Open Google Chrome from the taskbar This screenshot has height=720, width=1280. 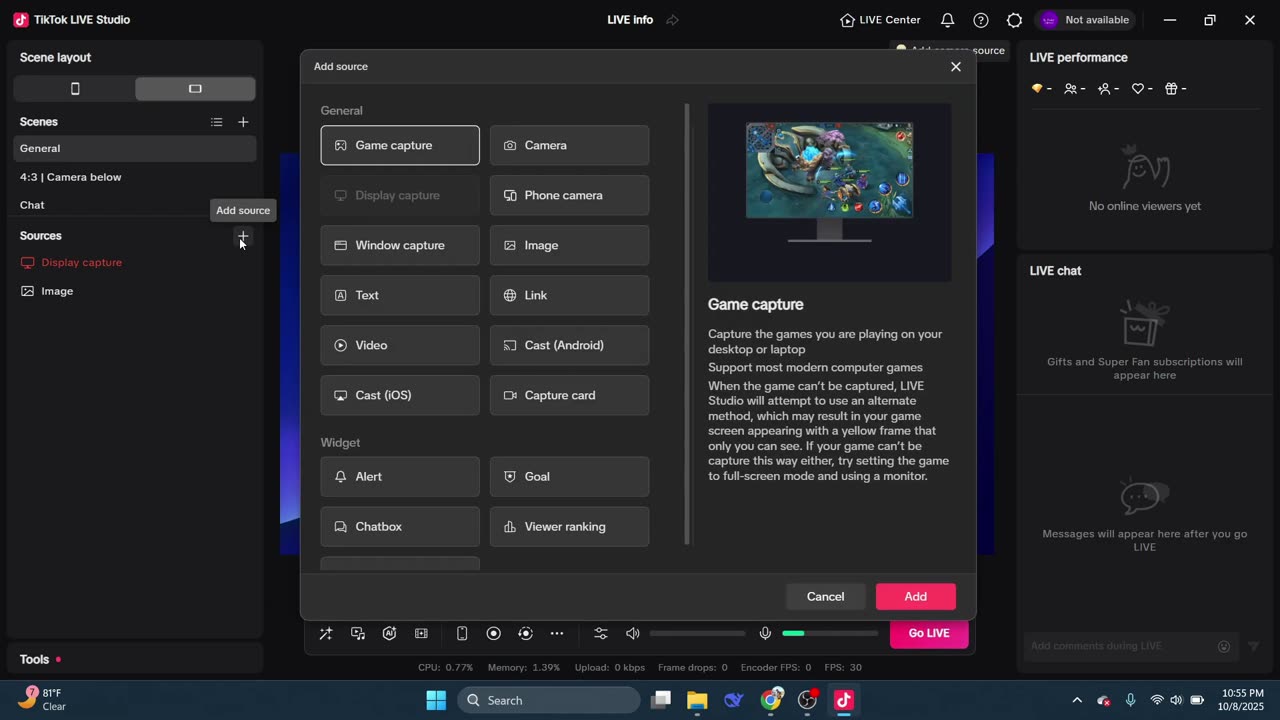click(771, 700)
